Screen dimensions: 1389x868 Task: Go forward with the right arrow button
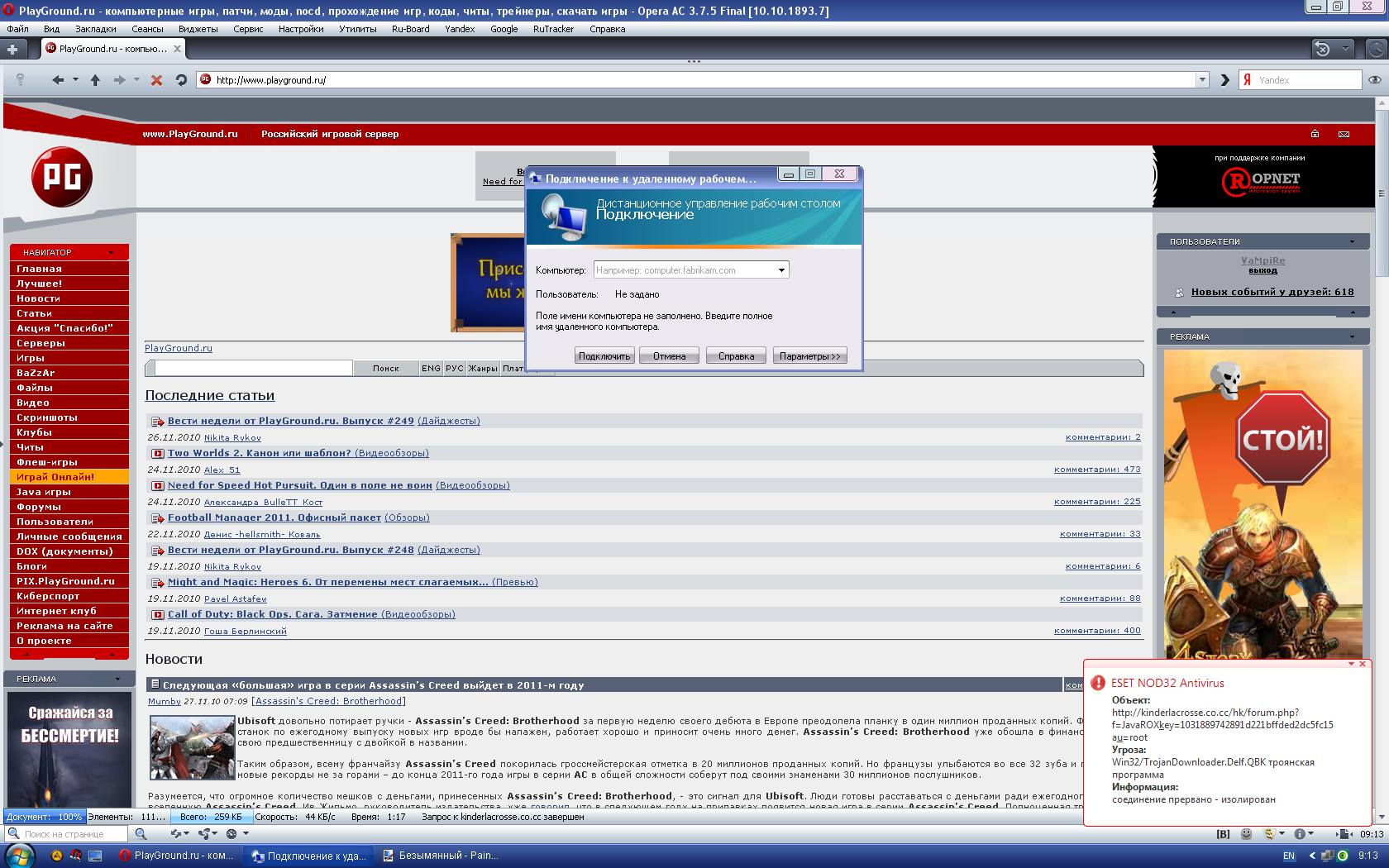pos(119,80)
